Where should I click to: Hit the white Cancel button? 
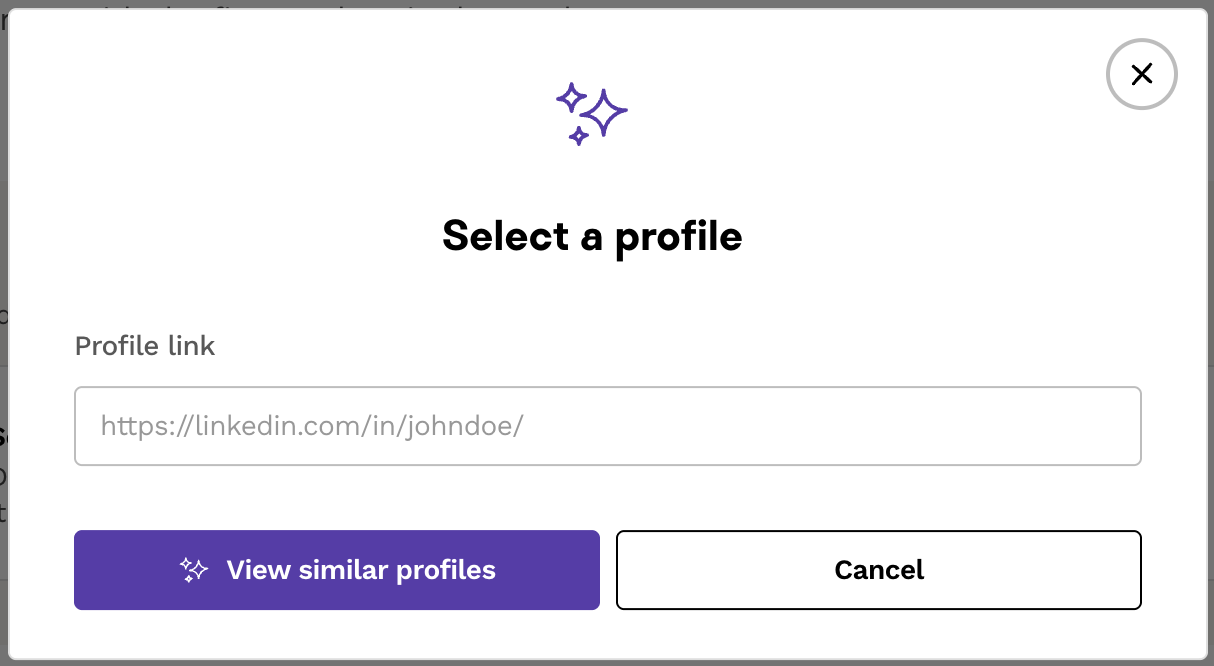[x=878, y=570]
